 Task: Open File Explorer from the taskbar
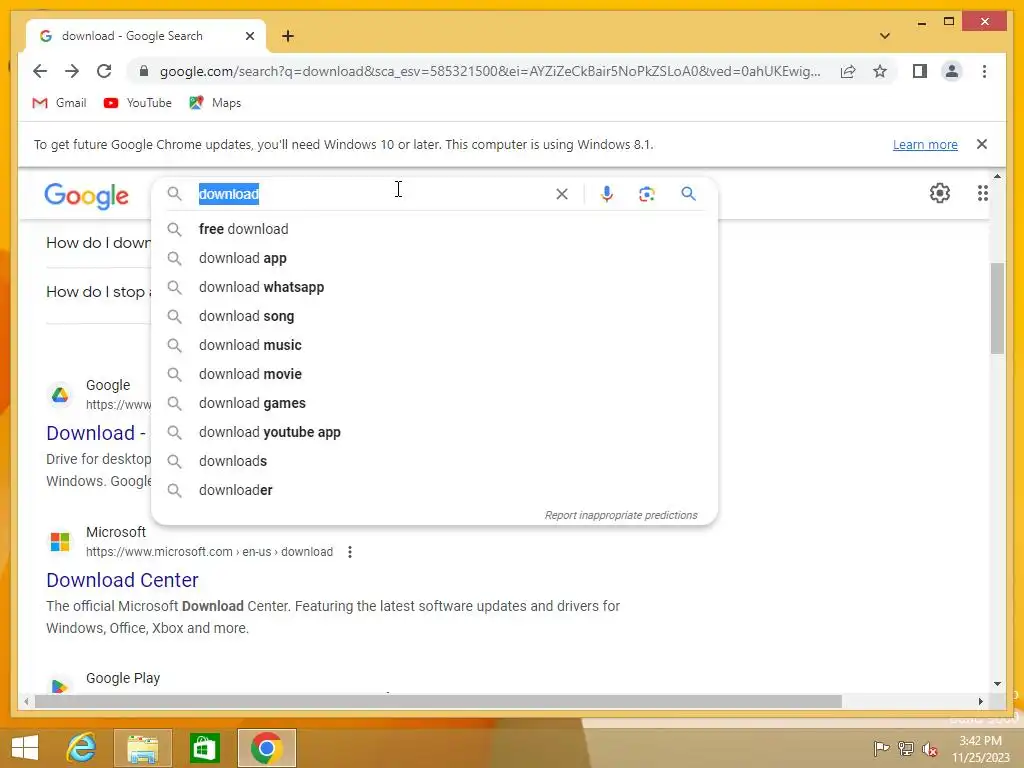point(143,748)
